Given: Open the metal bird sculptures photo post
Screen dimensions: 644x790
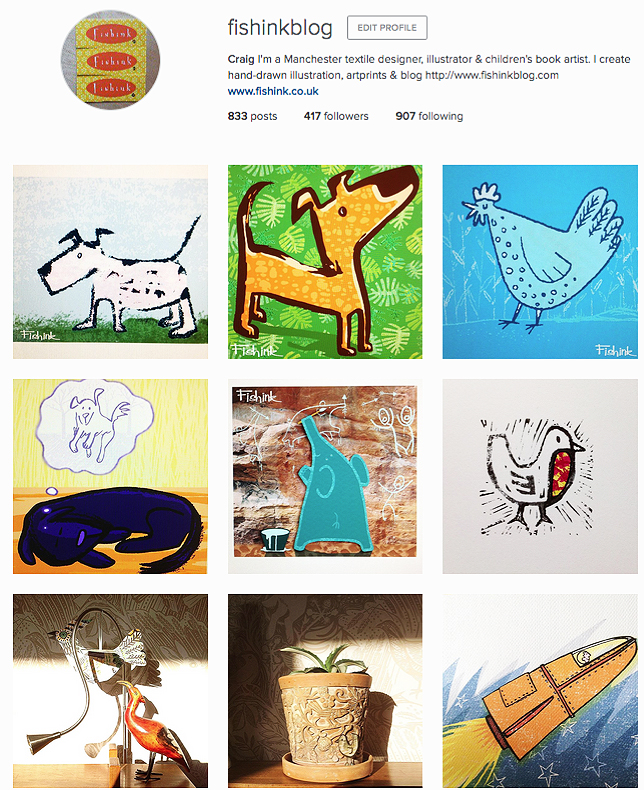Looking at the screenshot, I should tap(110, 691).
